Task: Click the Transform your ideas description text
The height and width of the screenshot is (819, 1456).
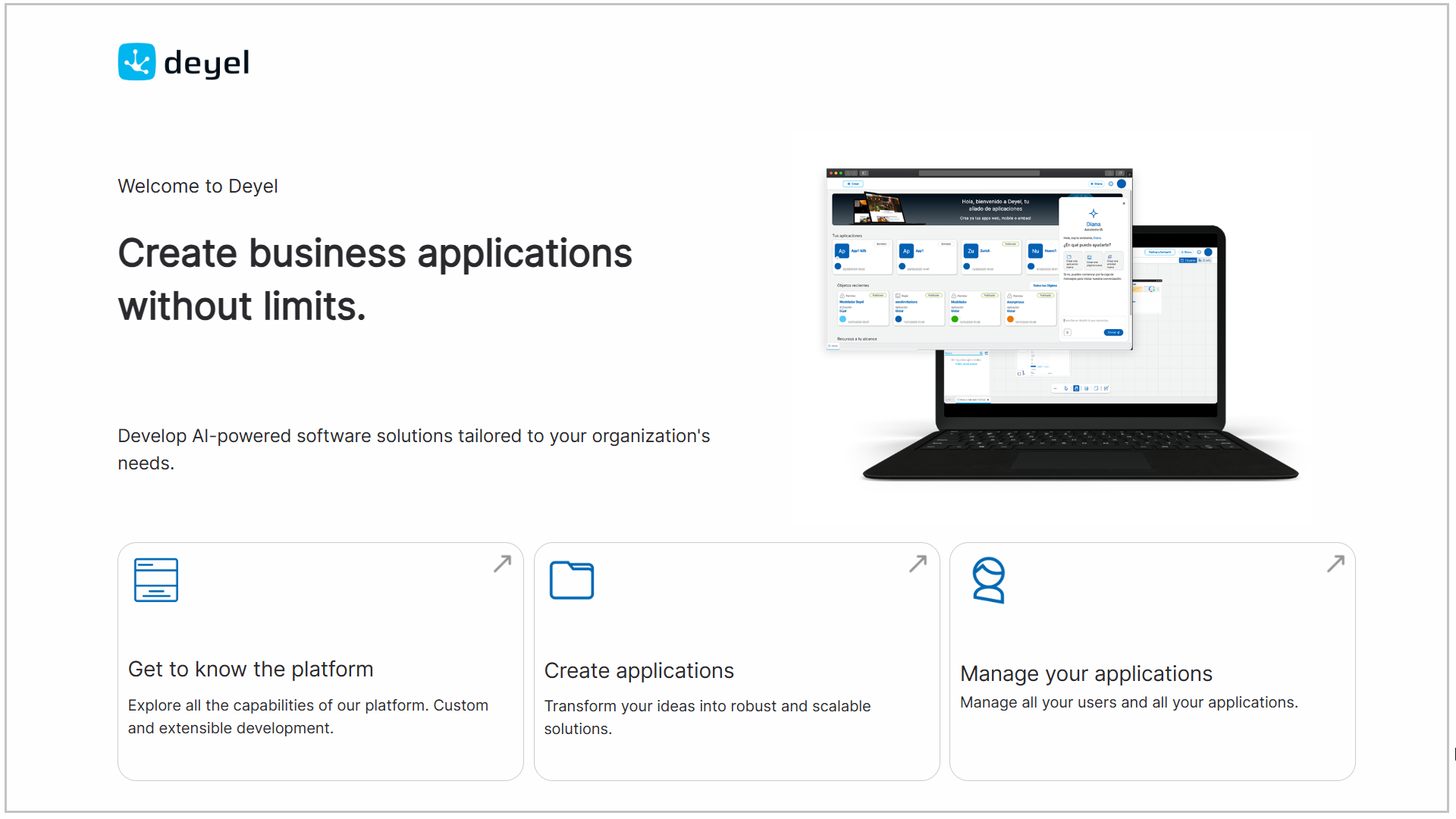Action: (x=707, y=717)
